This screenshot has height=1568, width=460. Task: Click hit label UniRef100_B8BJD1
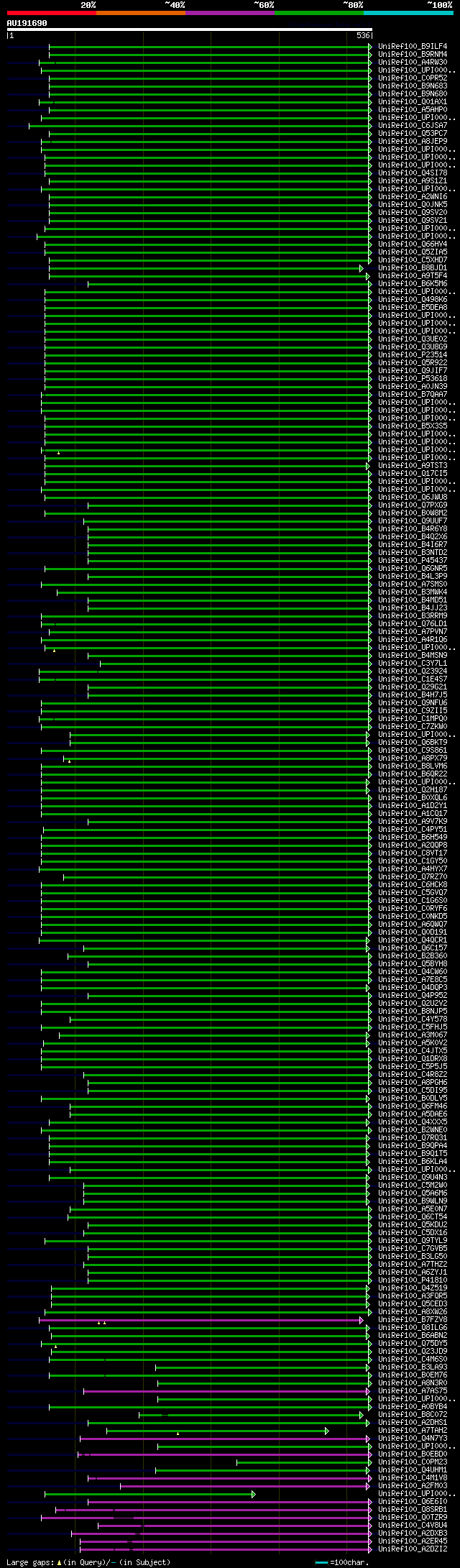click(x=413, y=267)
